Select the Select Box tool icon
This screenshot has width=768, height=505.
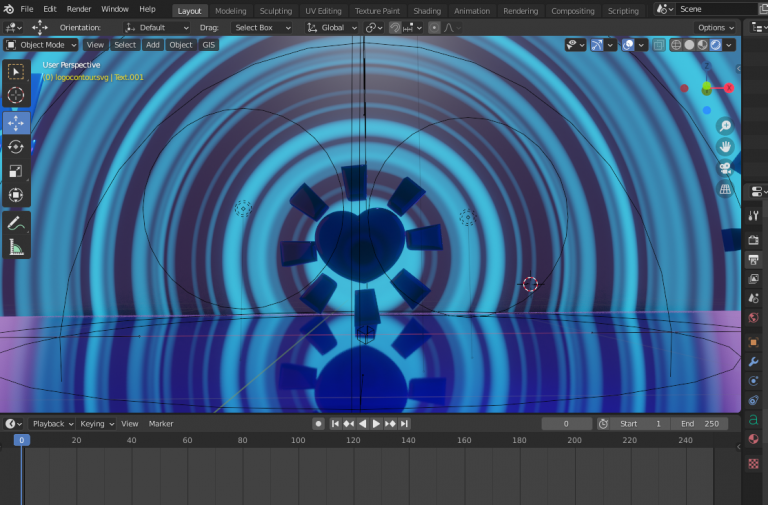point(16,72)
